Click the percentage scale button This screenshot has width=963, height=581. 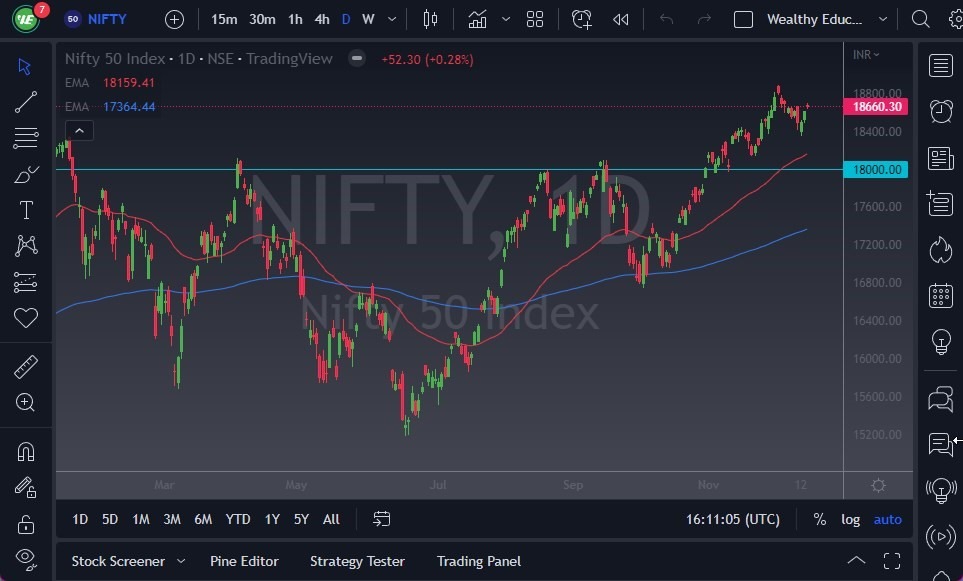[x=819, y=519]
